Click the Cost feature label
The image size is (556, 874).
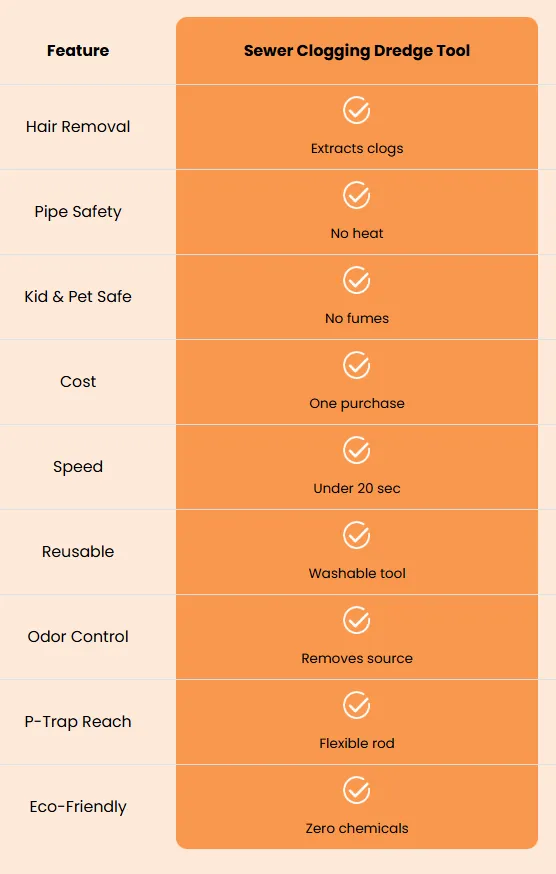(x=78, y=382)
